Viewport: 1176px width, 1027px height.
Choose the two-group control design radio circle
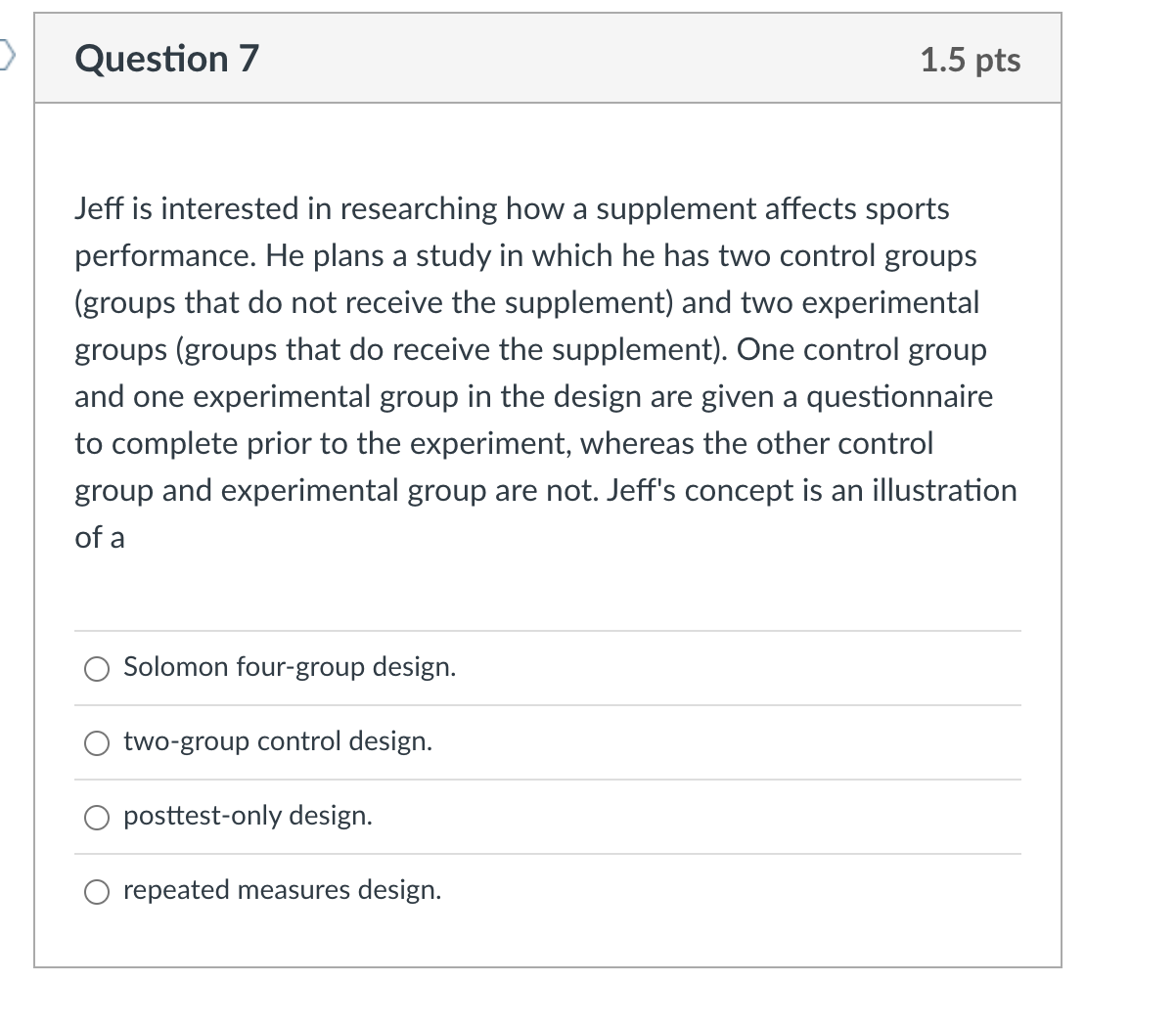97,743
